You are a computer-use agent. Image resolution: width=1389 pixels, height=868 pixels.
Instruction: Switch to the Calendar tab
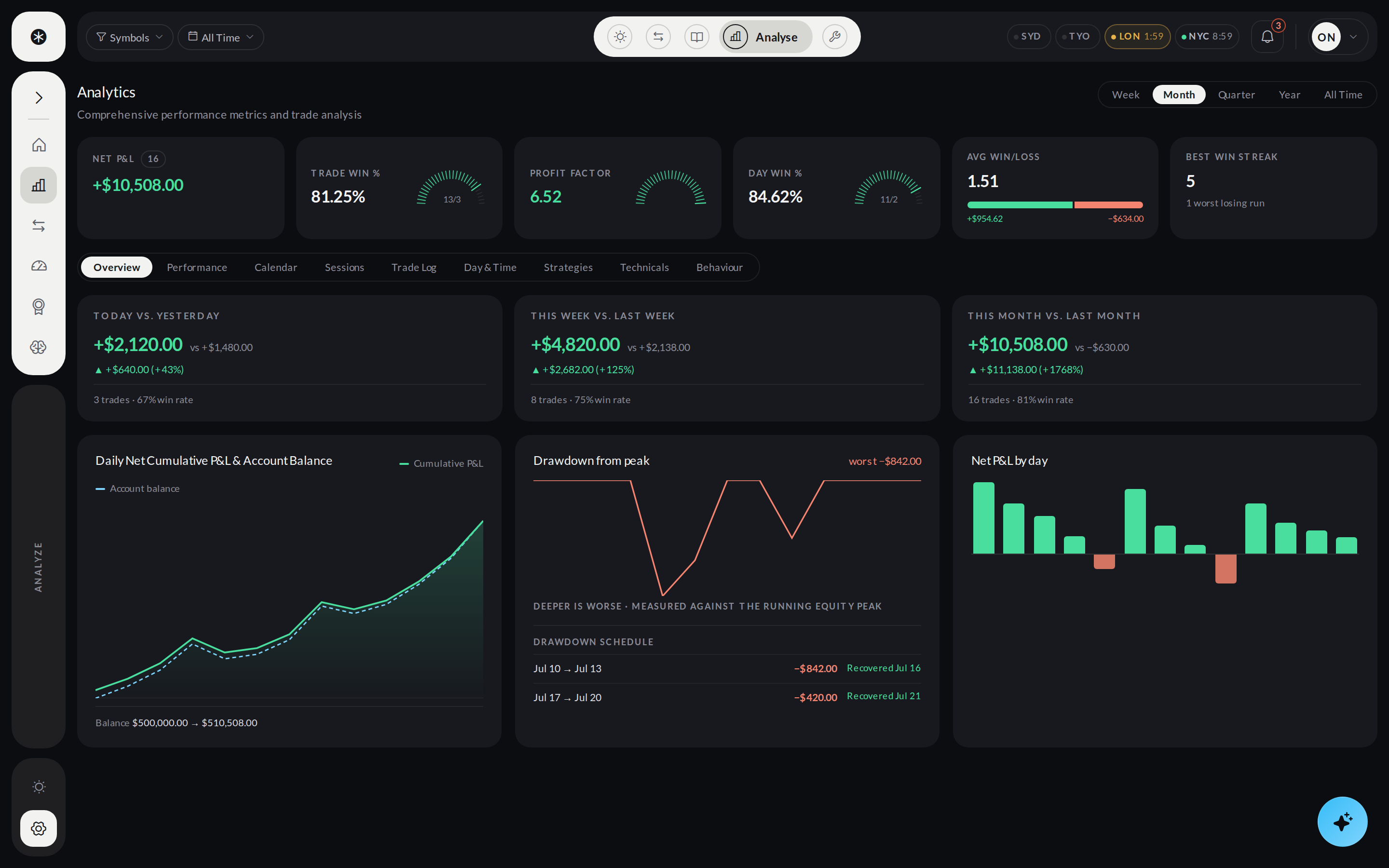(275, 267)
